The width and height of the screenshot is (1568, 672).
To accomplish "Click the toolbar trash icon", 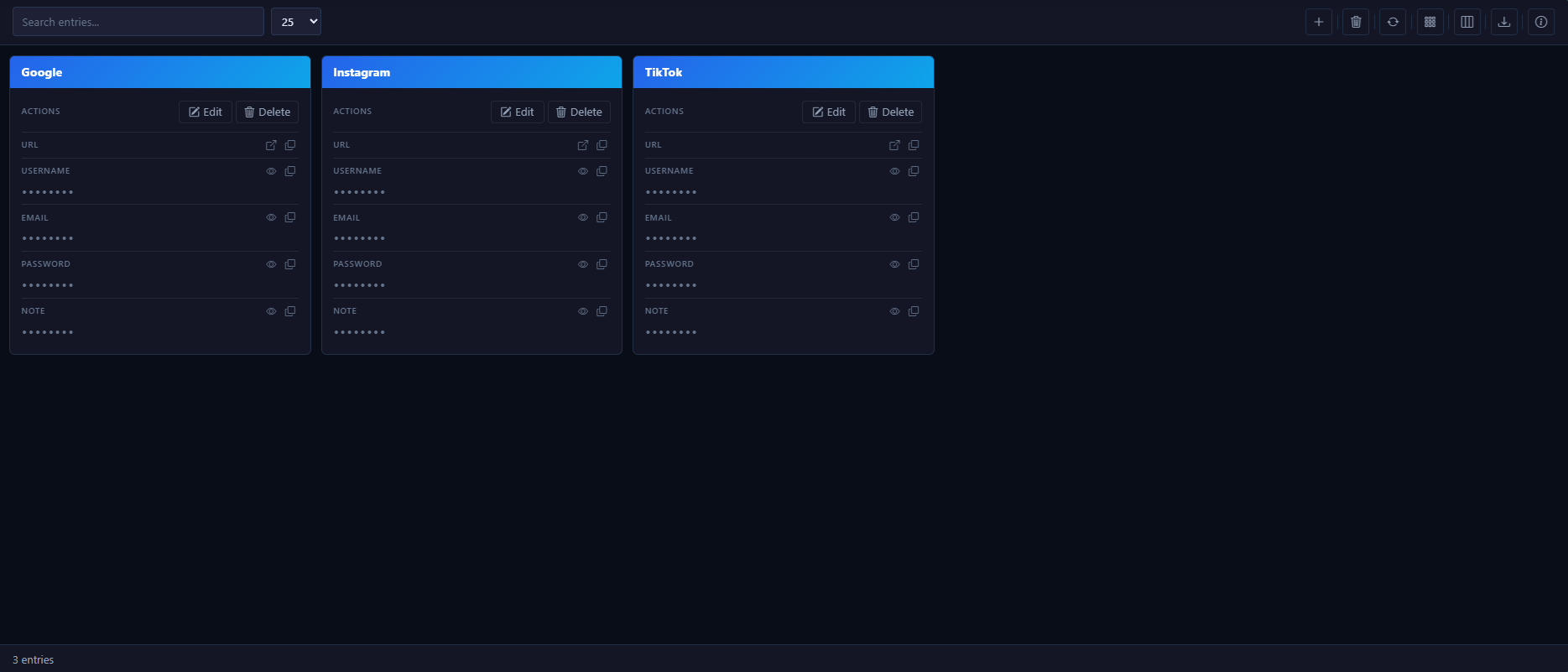I will [1356, 22].
